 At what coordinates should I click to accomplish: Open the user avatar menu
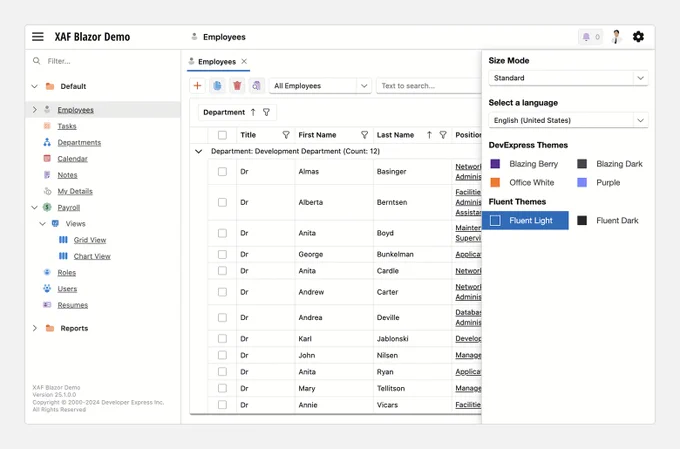pyautogui.click(x=616, y=37)
